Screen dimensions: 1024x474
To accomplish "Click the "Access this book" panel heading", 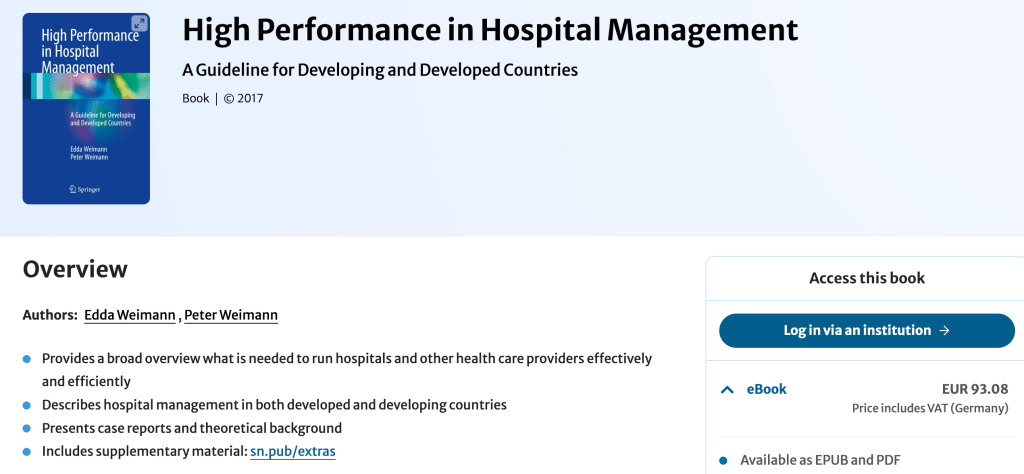I will coord(867,278).
